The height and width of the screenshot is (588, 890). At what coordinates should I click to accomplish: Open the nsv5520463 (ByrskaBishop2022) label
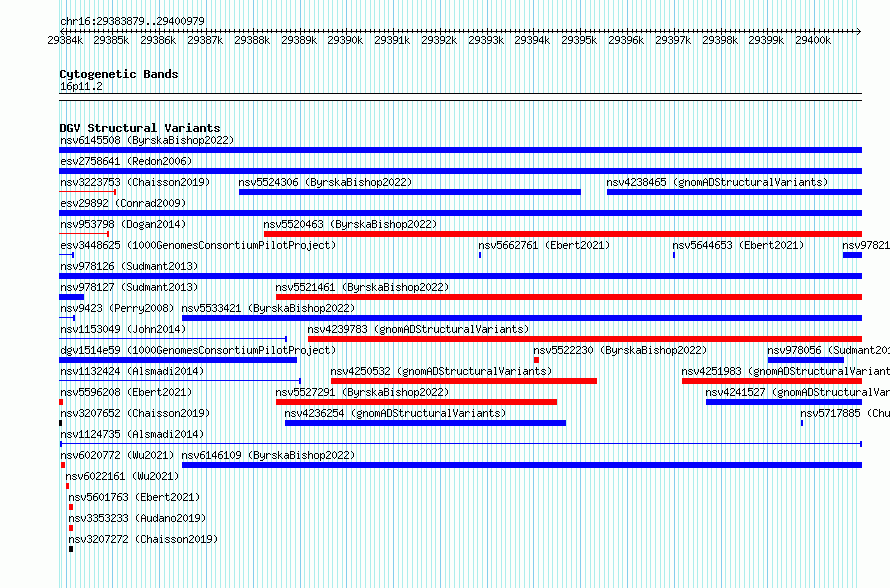tap(350, 224)
